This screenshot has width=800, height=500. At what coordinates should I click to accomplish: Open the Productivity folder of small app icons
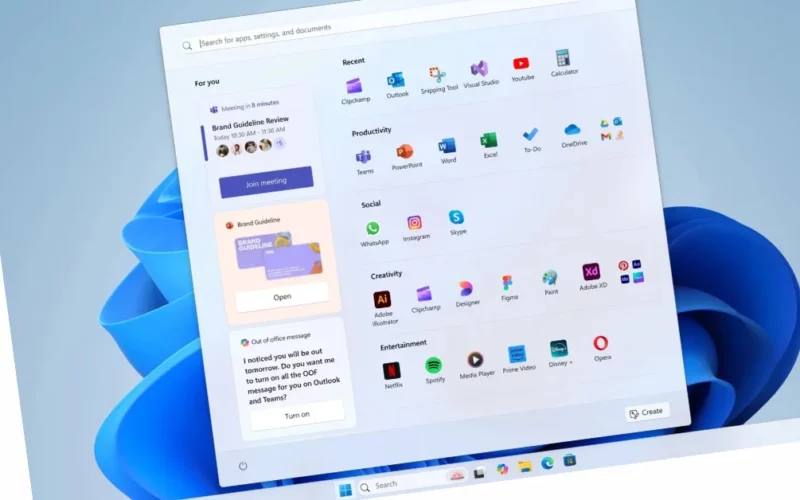coord(611,129)
